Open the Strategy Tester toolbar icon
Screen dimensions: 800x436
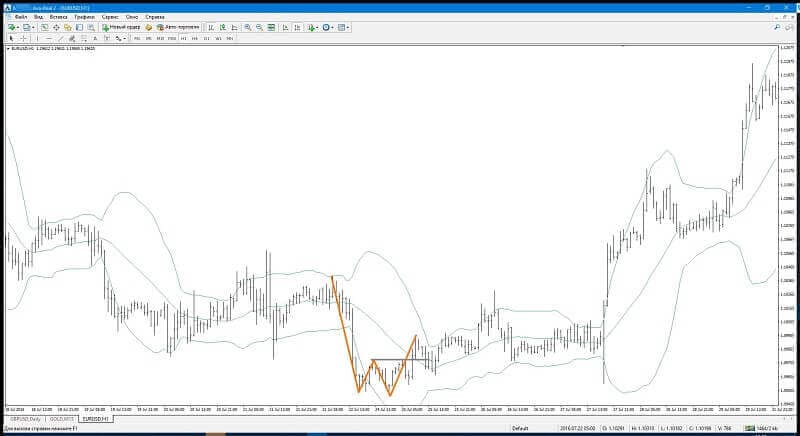pos(91,27)
